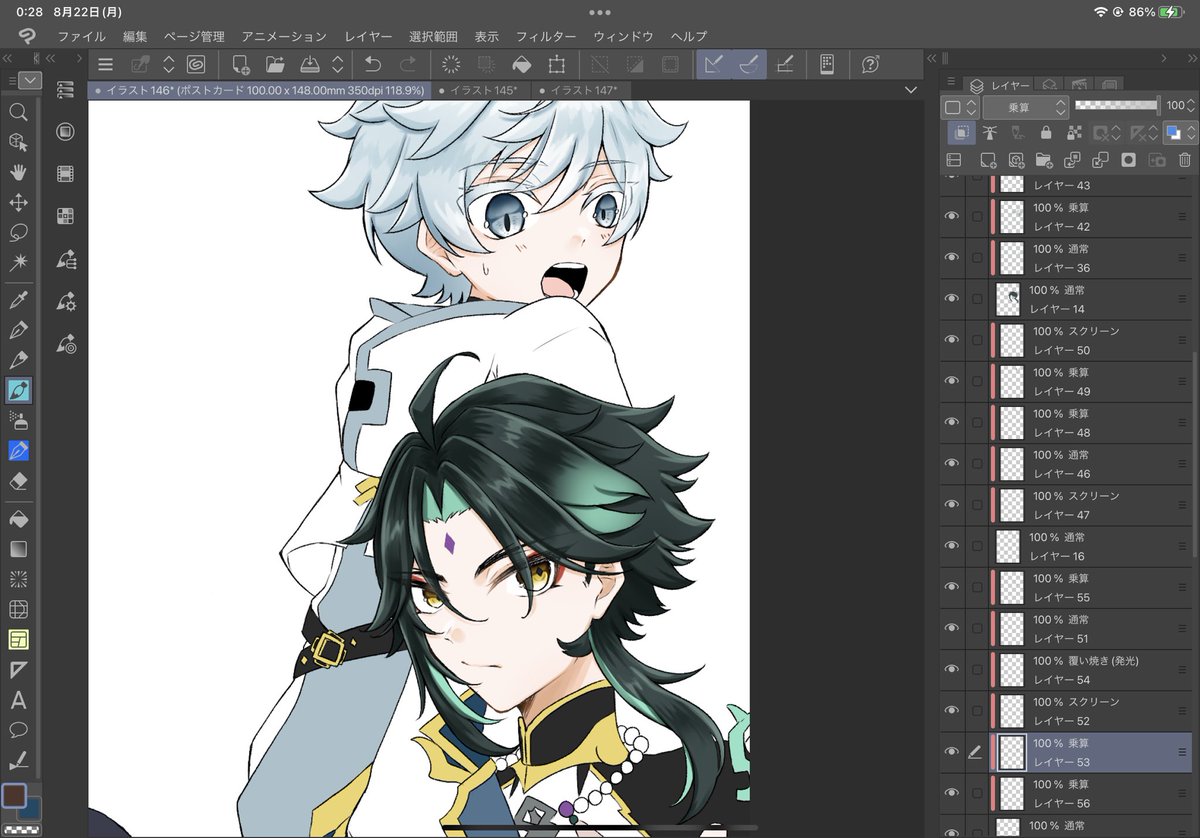Hide layer レイヤー 14 with eye icon
The image size is (1200, 838).
coord(952,298)
